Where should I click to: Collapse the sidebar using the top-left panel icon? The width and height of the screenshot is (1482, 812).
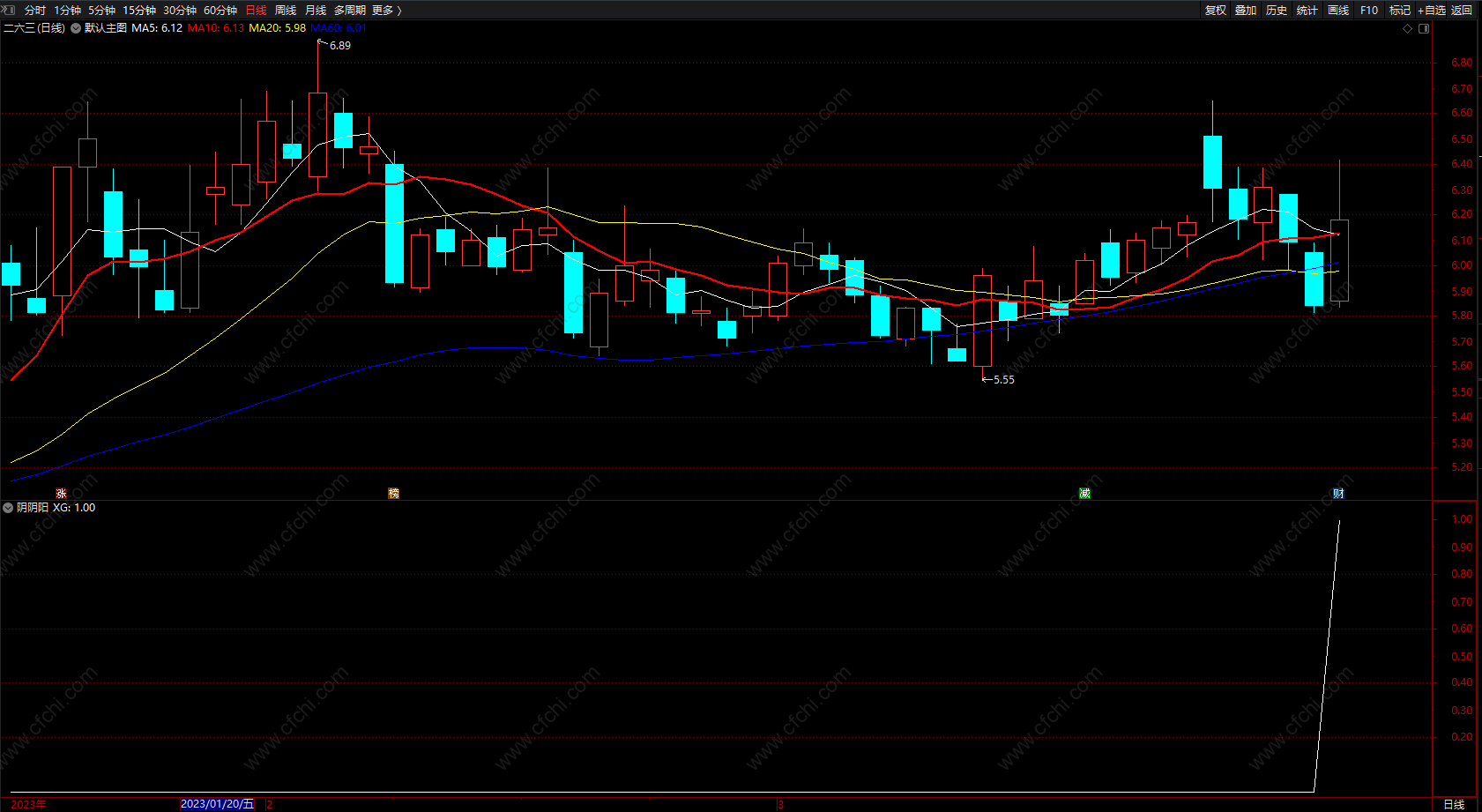click(x=9, y=10)
